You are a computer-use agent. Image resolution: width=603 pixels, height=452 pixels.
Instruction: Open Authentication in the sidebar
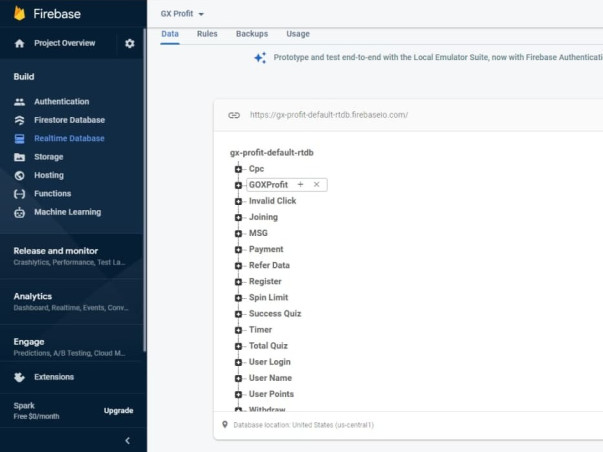62,102
